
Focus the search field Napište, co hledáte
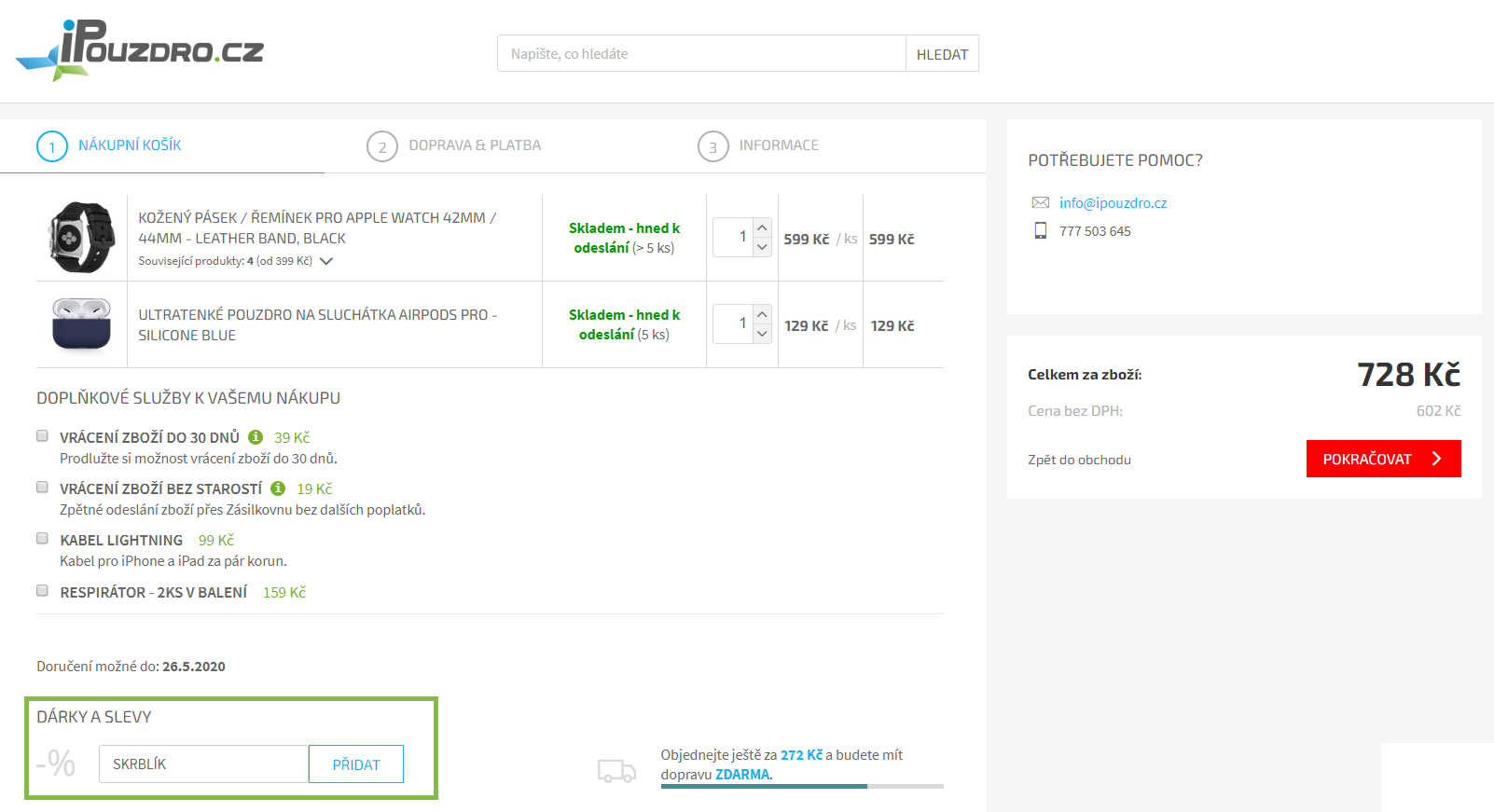[701, 53]
